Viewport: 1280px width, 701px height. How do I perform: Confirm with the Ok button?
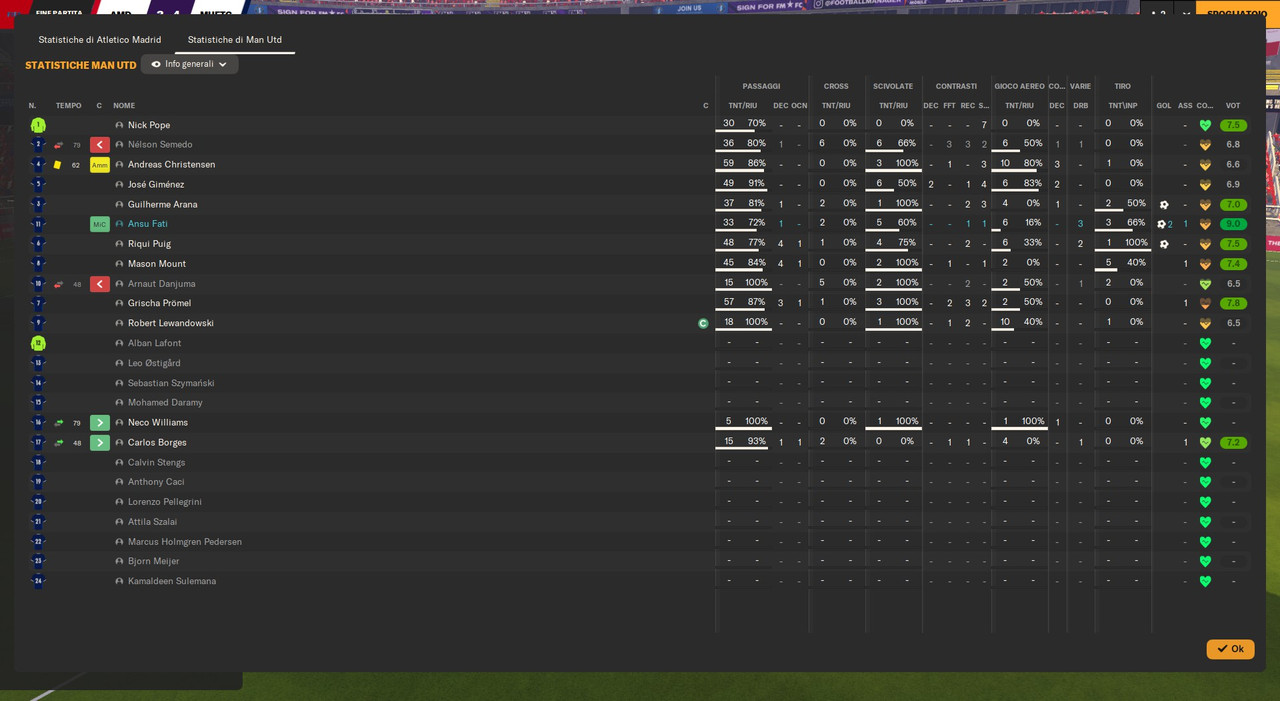[x=1230, y=649]
